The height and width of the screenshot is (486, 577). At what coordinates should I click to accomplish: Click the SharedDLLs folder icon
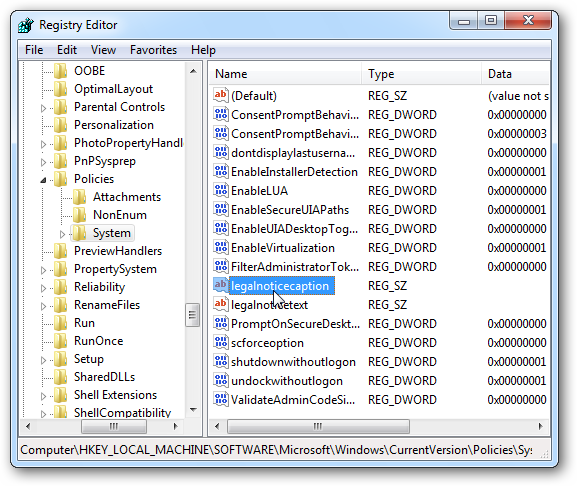(60, 377)
